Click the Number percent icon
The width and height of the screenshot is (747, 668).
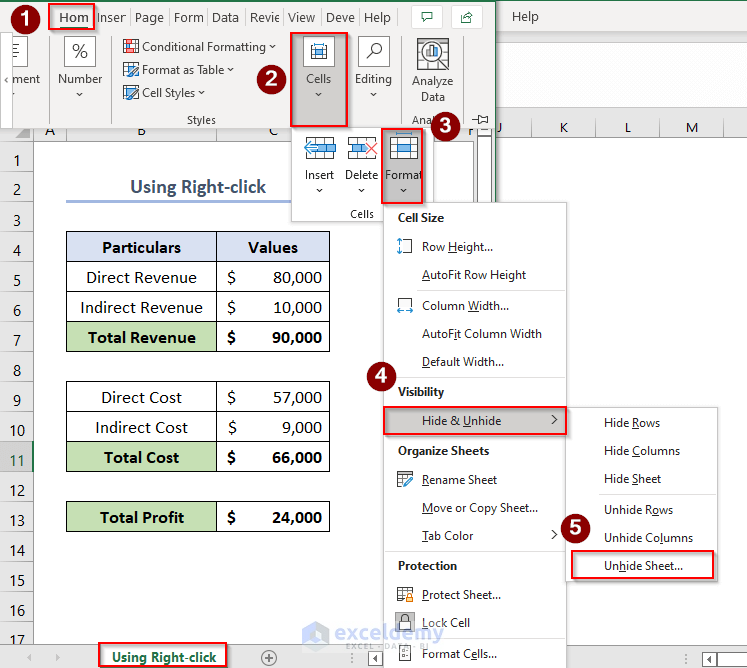pyautogui.click(x=80, y=51)
